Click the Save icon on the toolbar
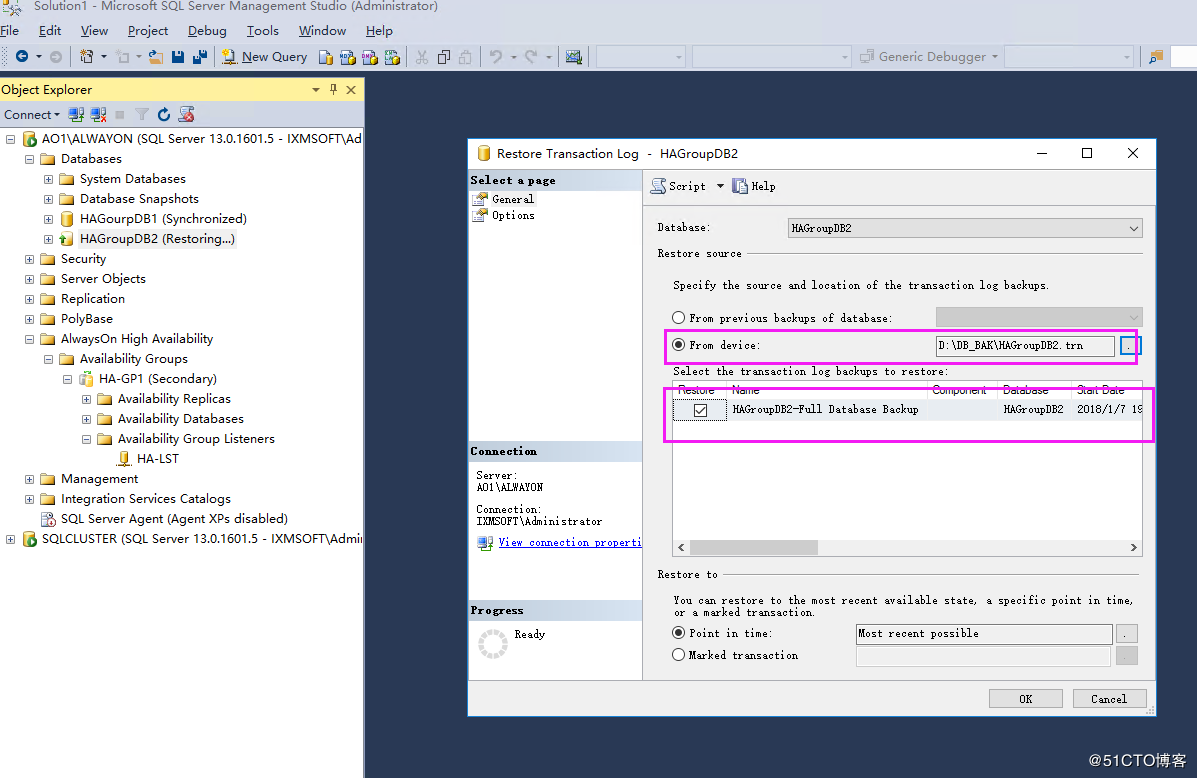 (x=177, y=56)
